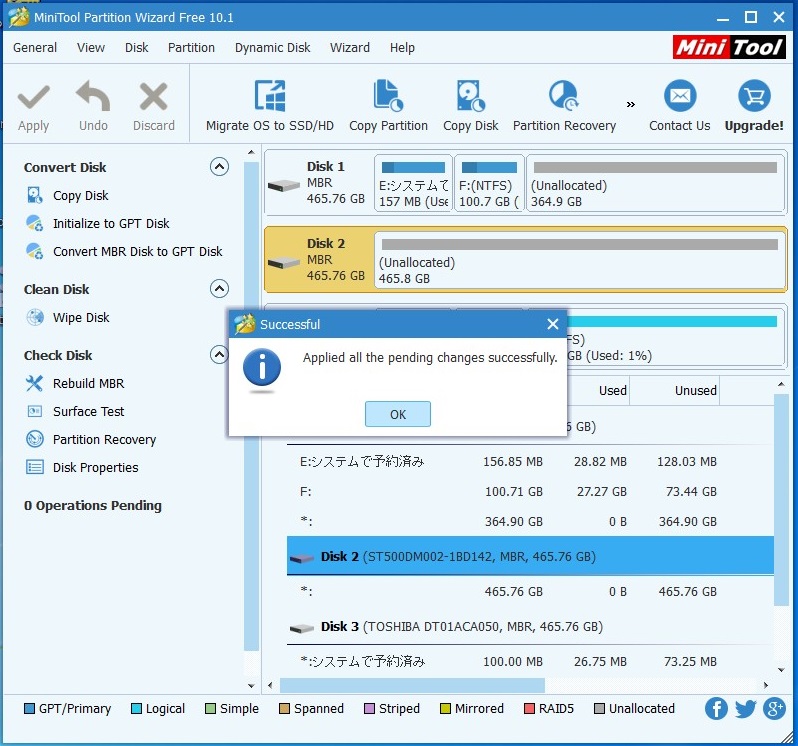This screenshot has height=746, width=798.
Task: Select Disk 1 unallocated 364.9 GB block
Action: (656, 183)
